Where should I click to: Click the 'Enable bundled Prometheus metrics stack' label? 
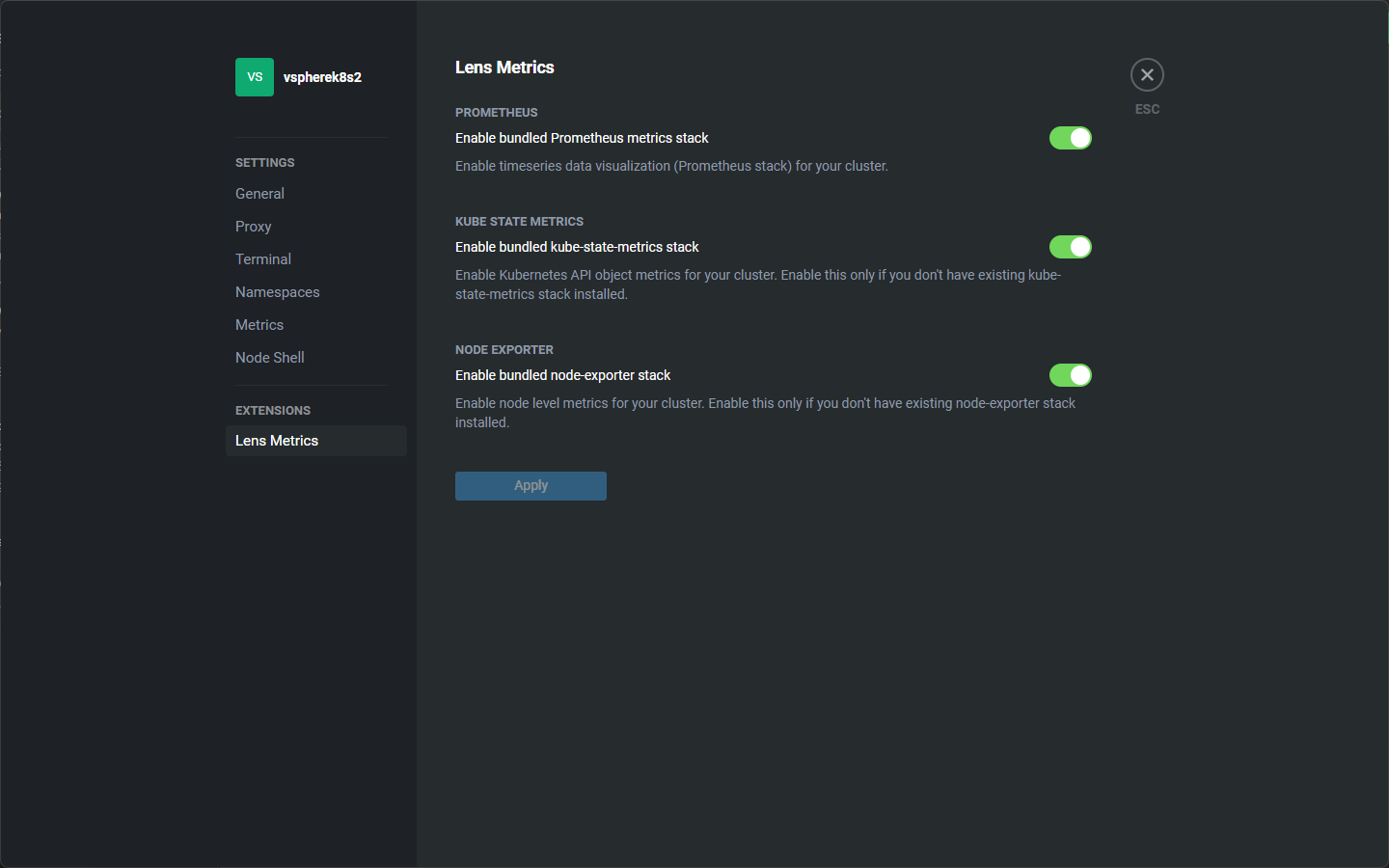(582, 138)
